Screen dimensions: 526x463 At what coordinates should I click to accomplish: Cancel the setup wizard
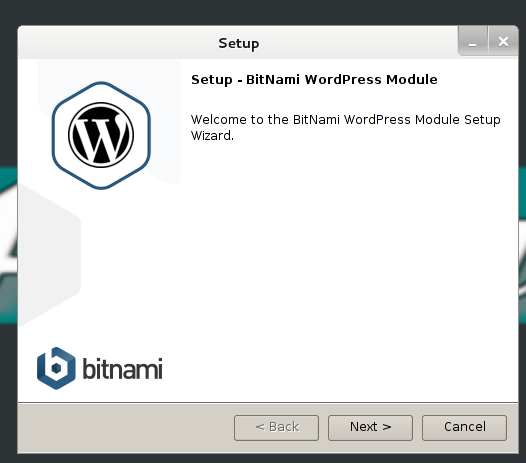click(464, 427)
